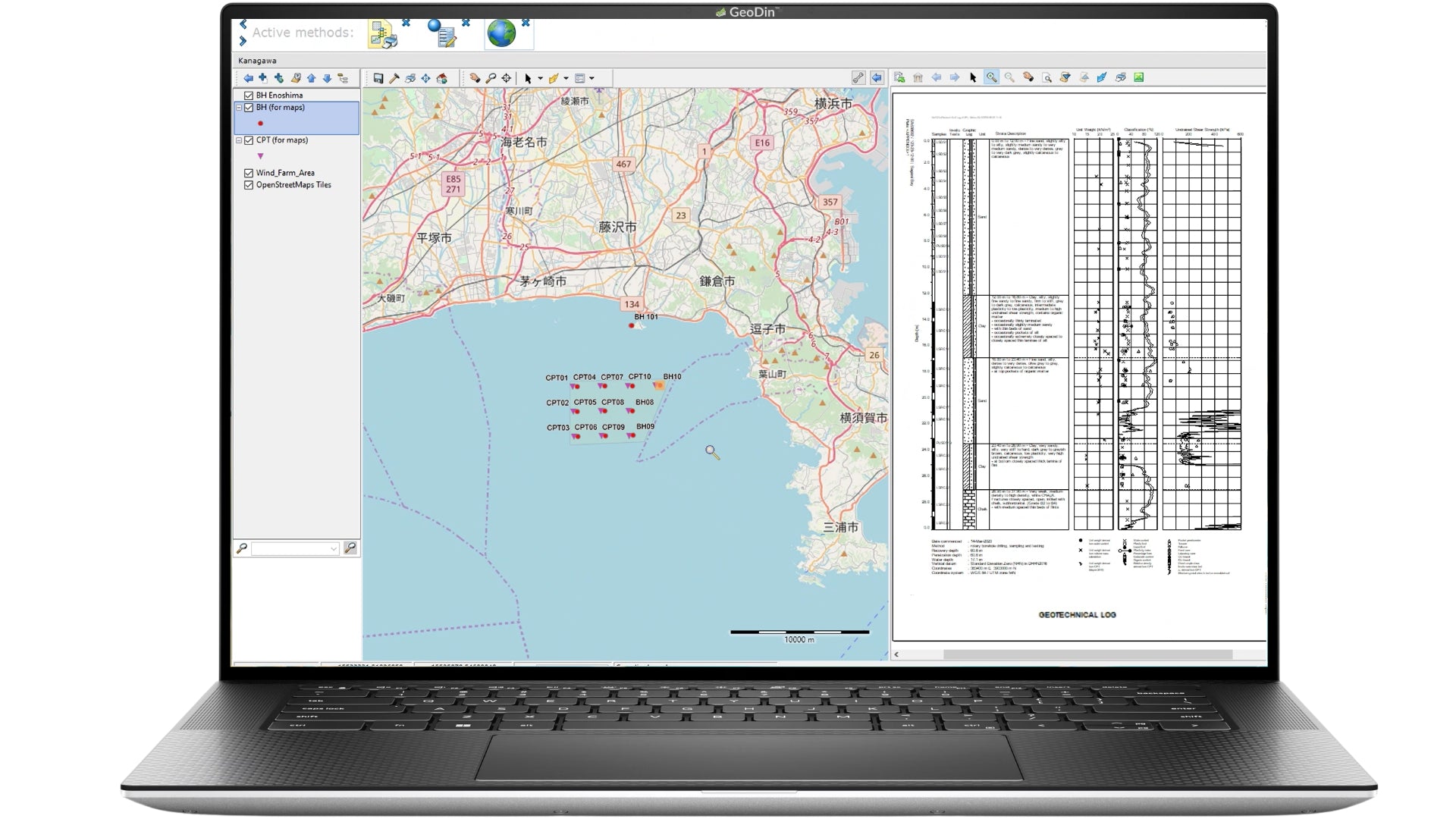Click the BH10 borehole marker on map

(659, 385)
